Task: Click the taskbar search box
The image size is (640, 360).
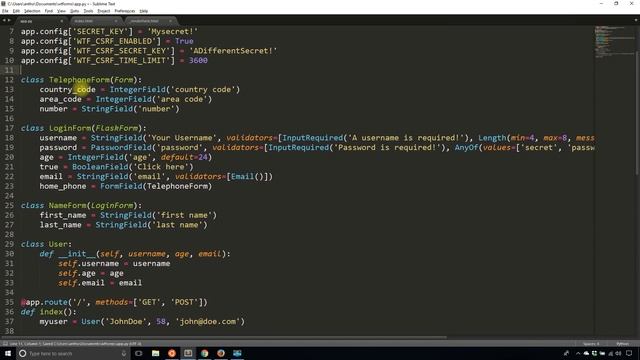Action: (73, 353)
